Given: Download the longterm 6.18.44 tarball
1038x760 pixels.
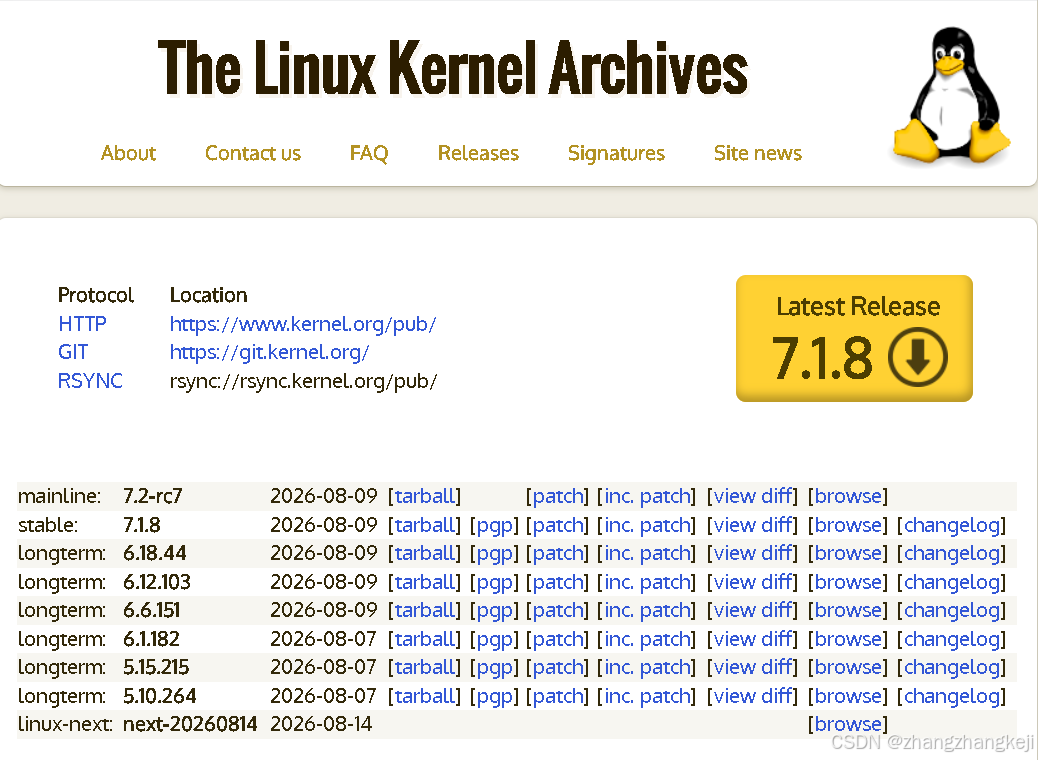Looking at the screenshot, I should [424, 553].
